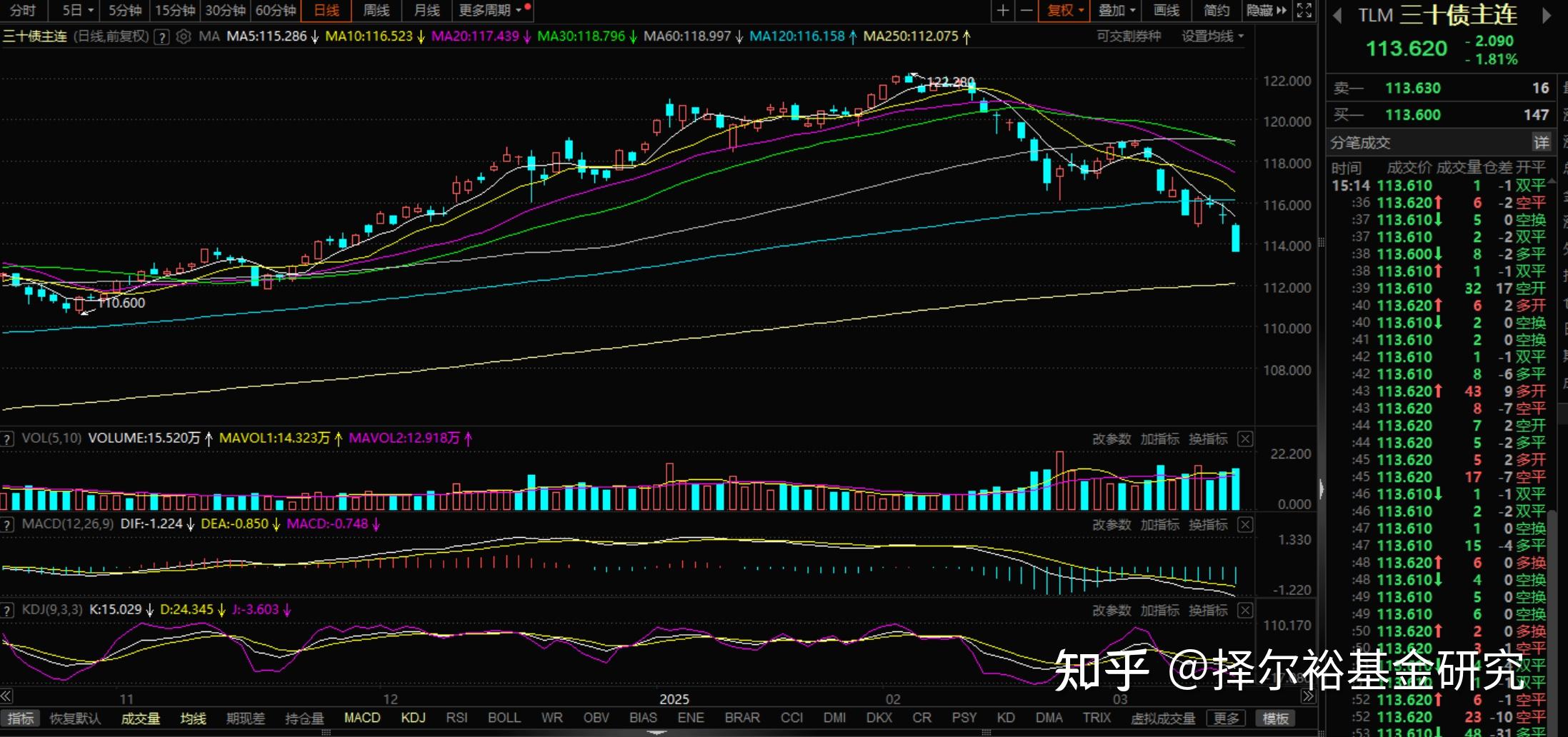Select the RSI indicator tab at the bottom

pyautogui.click(x=457, y=718)
